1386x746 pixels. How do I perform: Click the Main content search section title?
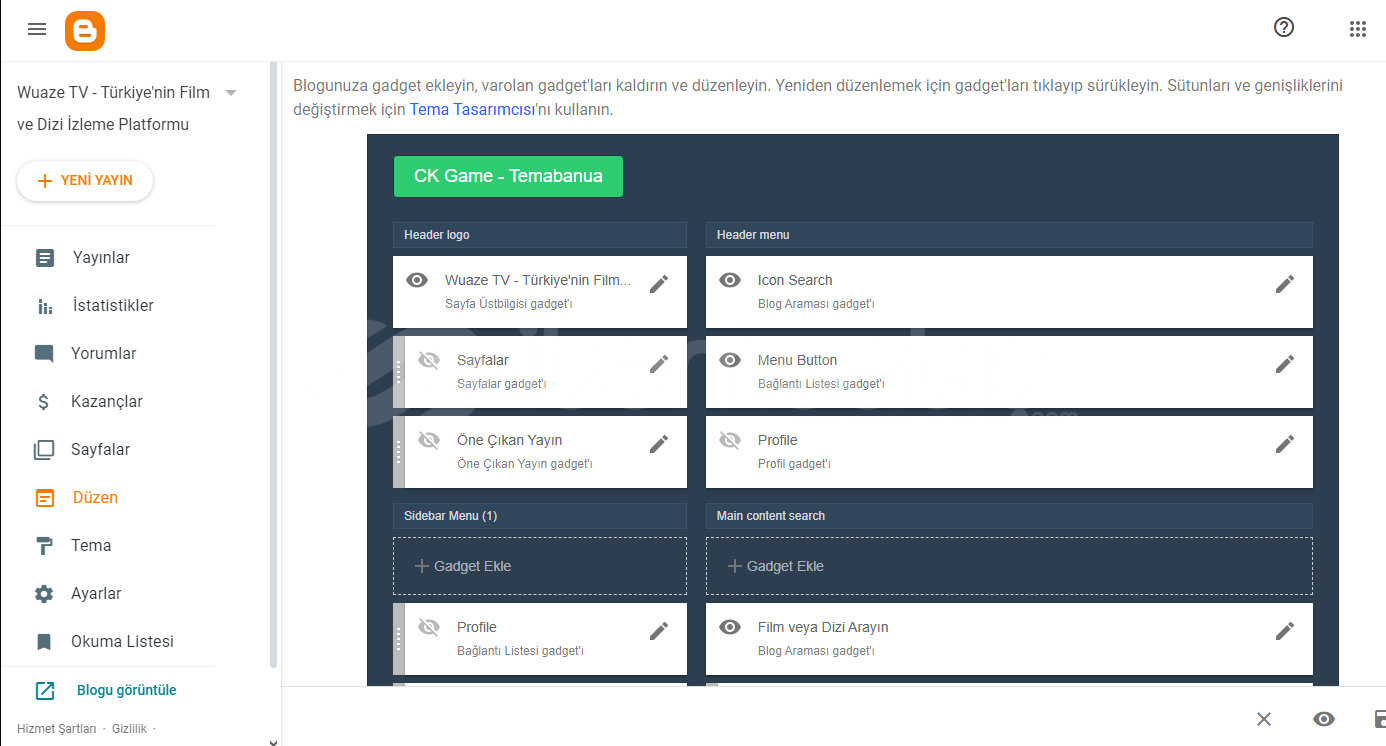[x=771, y=516]
